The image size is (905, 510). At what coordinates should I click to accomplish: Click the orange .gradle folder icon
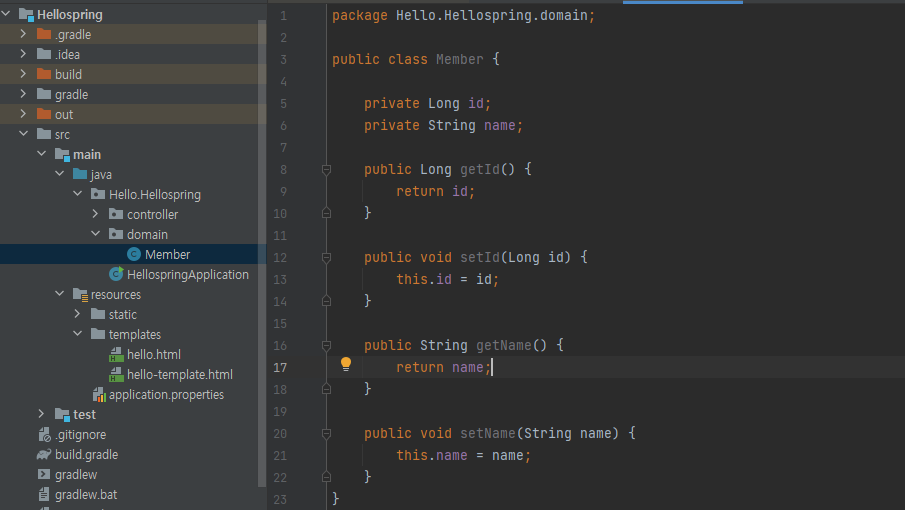[44, 34]
